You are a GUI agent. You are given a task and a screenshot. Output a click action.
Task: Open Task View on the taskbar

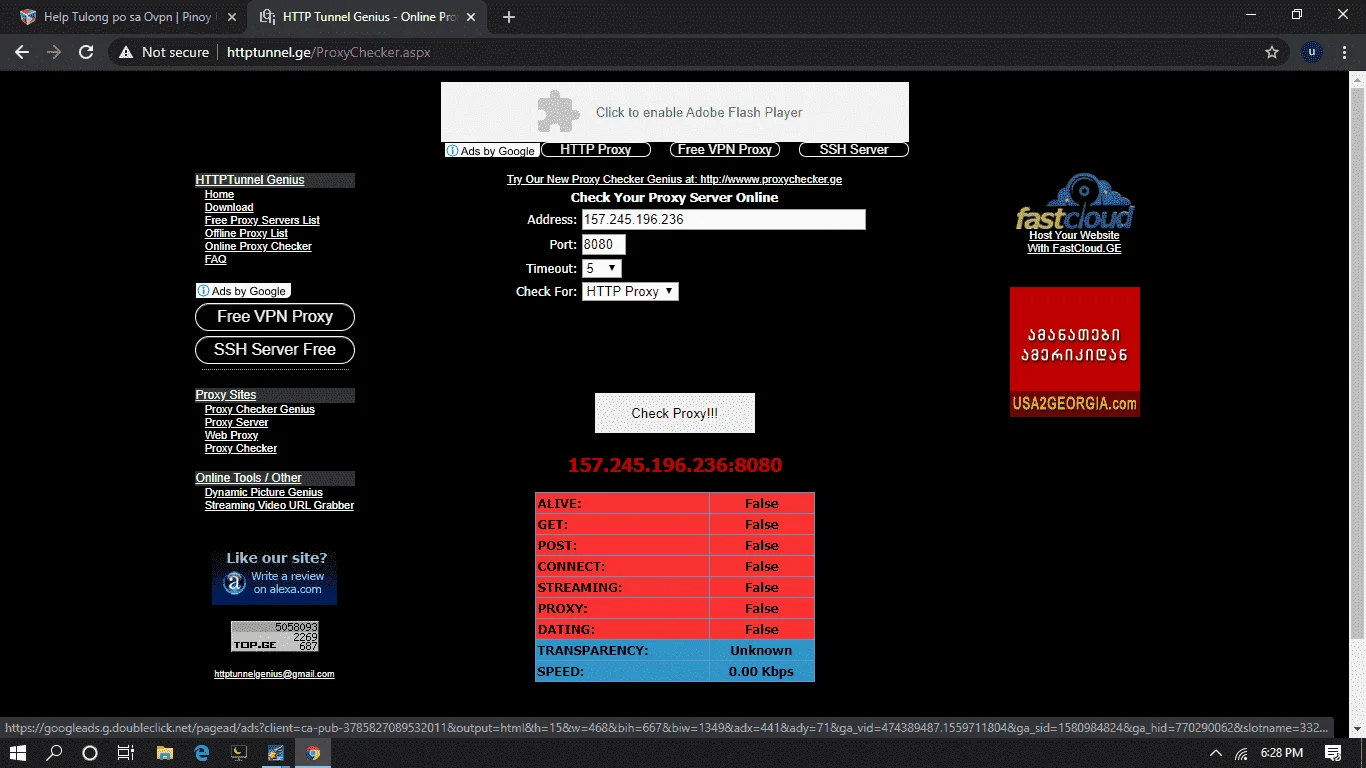tap(126, 753)
